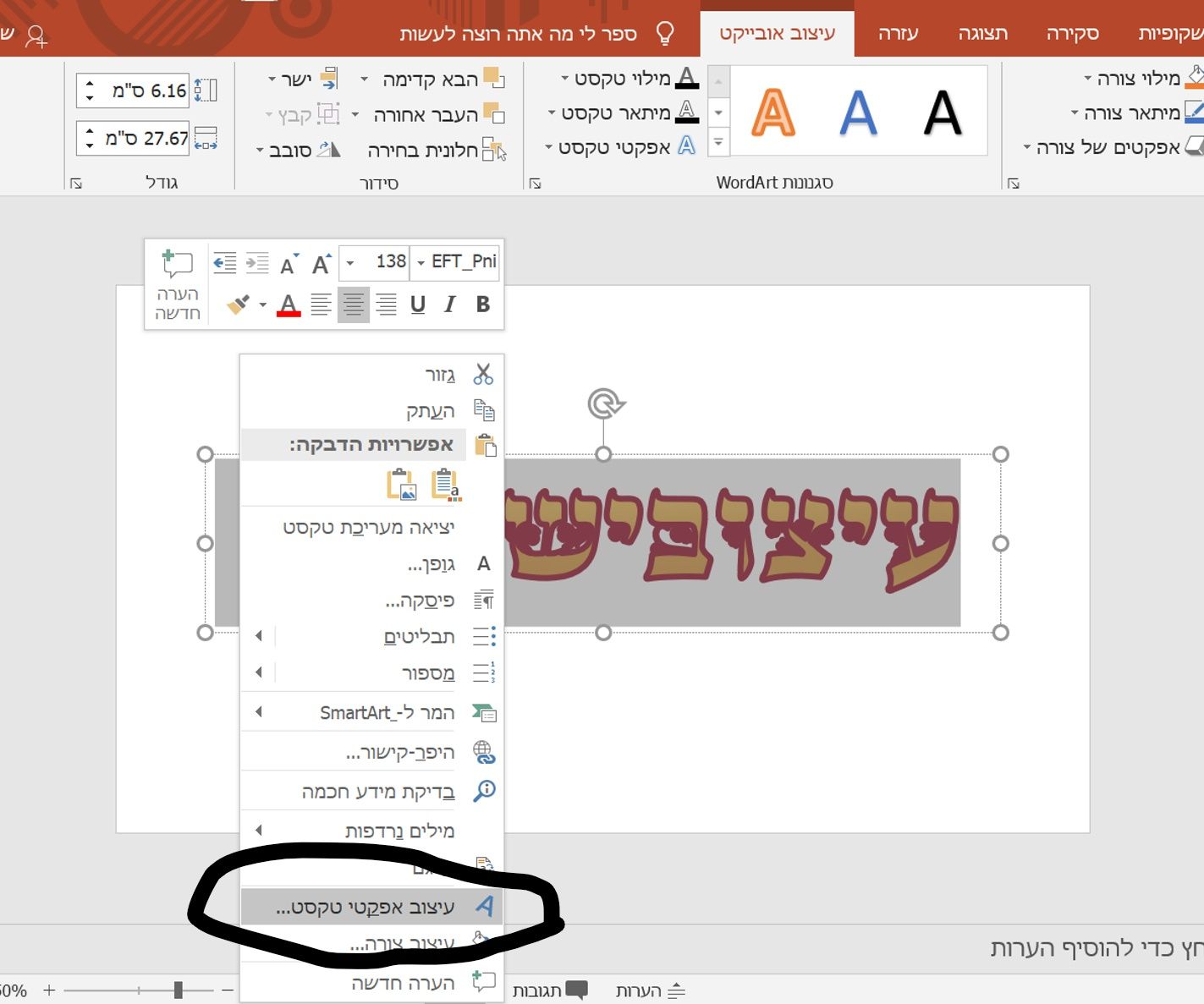This screenshot has height=1004, width=1204.
Task: Click the zoom out minus button
Action: pyautogui.click(x=227, y=990)
